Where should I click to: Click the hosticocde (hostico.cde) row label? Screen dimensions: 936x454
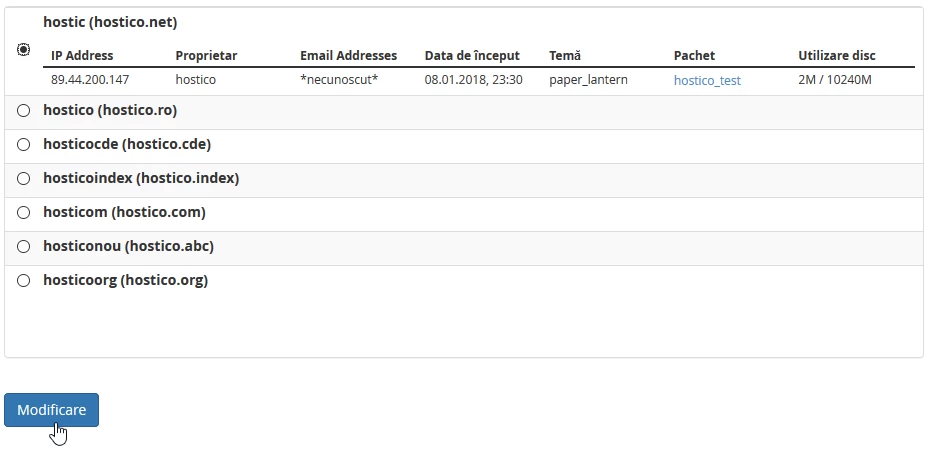(x=127, y=144)
